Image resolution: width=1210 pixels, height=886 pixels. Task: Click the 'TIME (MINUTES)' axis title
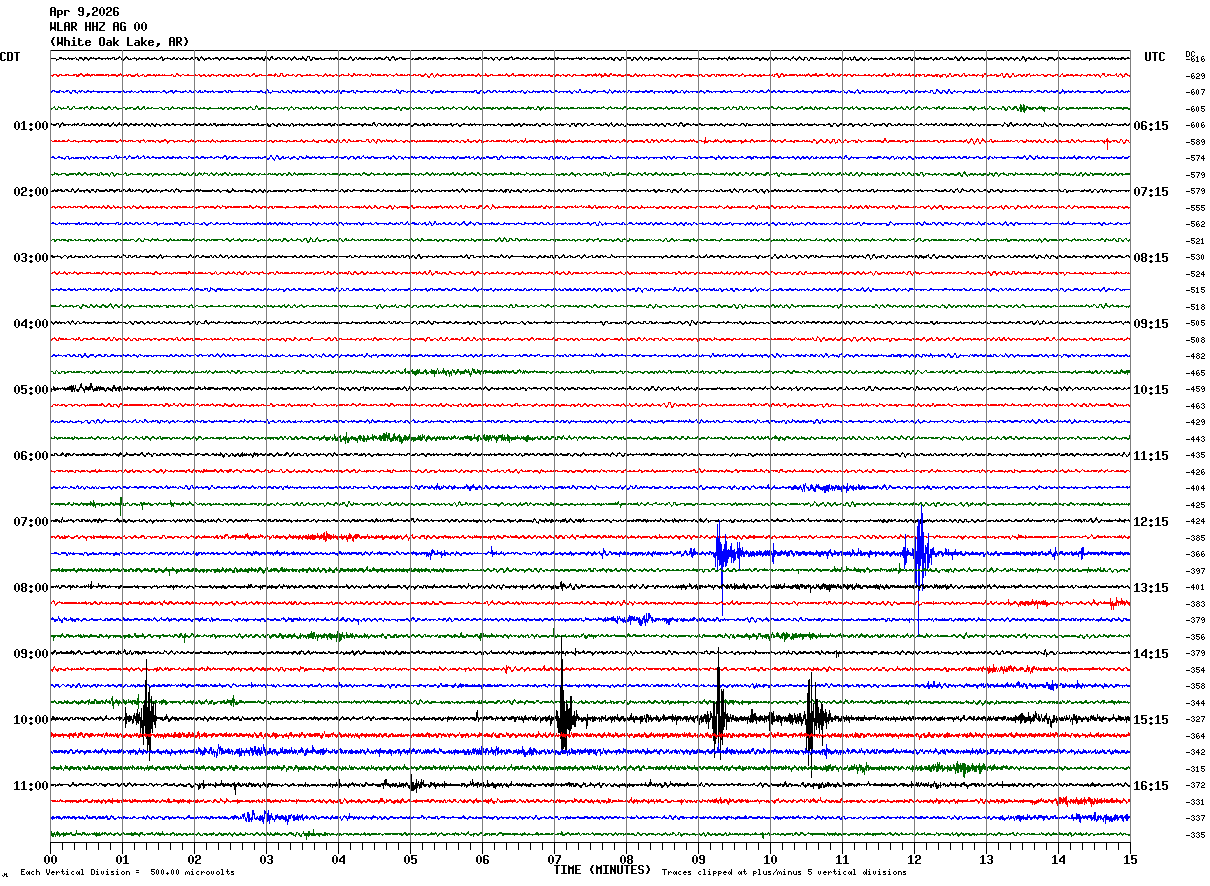(x=602, y=870)
